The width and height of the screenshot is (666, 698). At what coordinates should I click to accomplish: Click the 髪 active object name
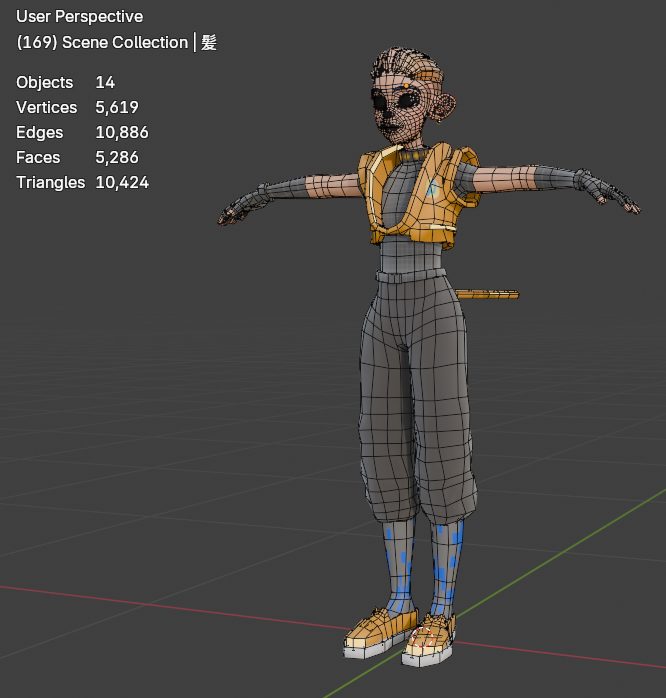point(209,42)
